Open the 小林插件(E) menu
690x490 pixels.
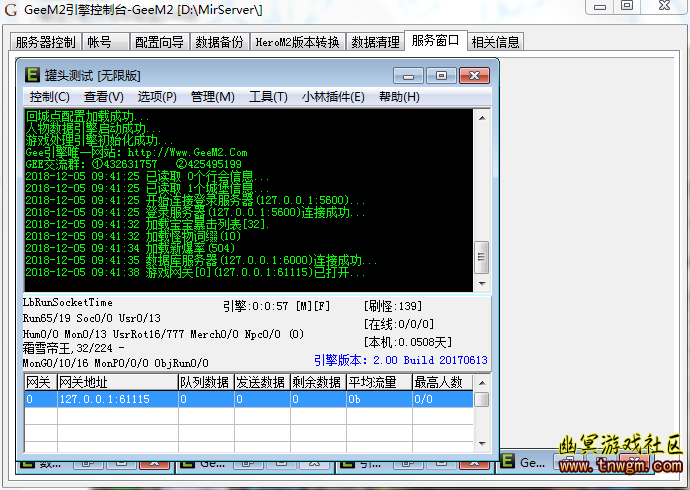(333, 97)
